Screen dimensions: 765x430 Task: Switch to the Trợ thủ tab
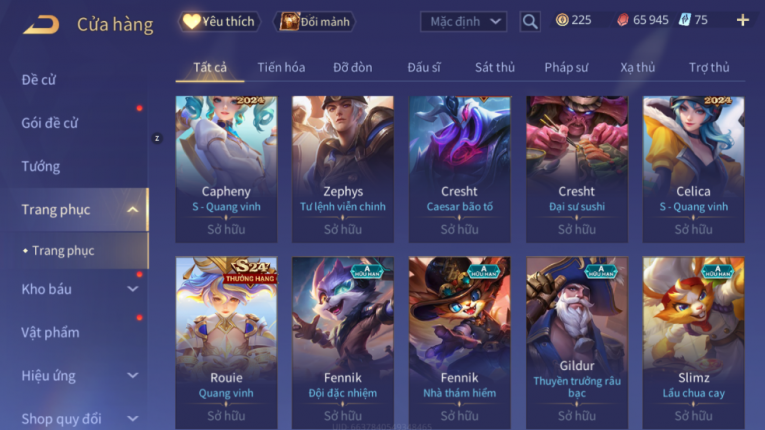pos(709,67)
